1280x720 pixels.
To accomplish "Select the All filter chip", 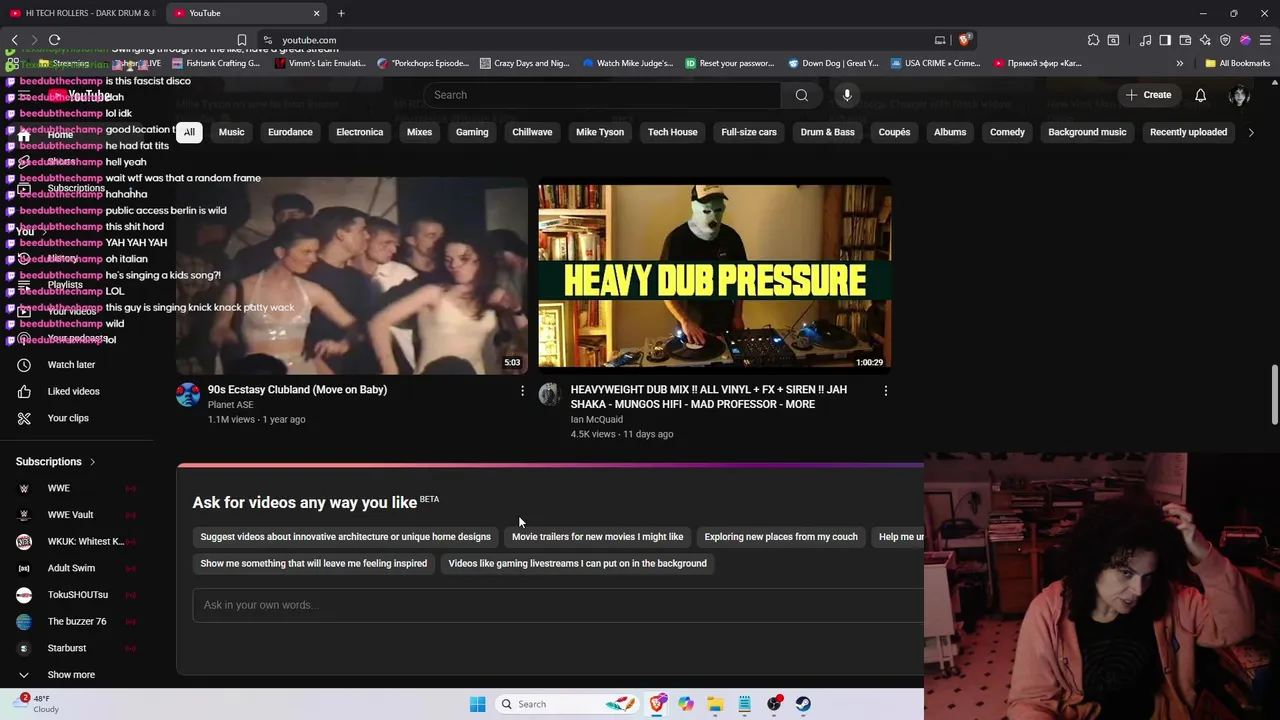I will point(189,132).
